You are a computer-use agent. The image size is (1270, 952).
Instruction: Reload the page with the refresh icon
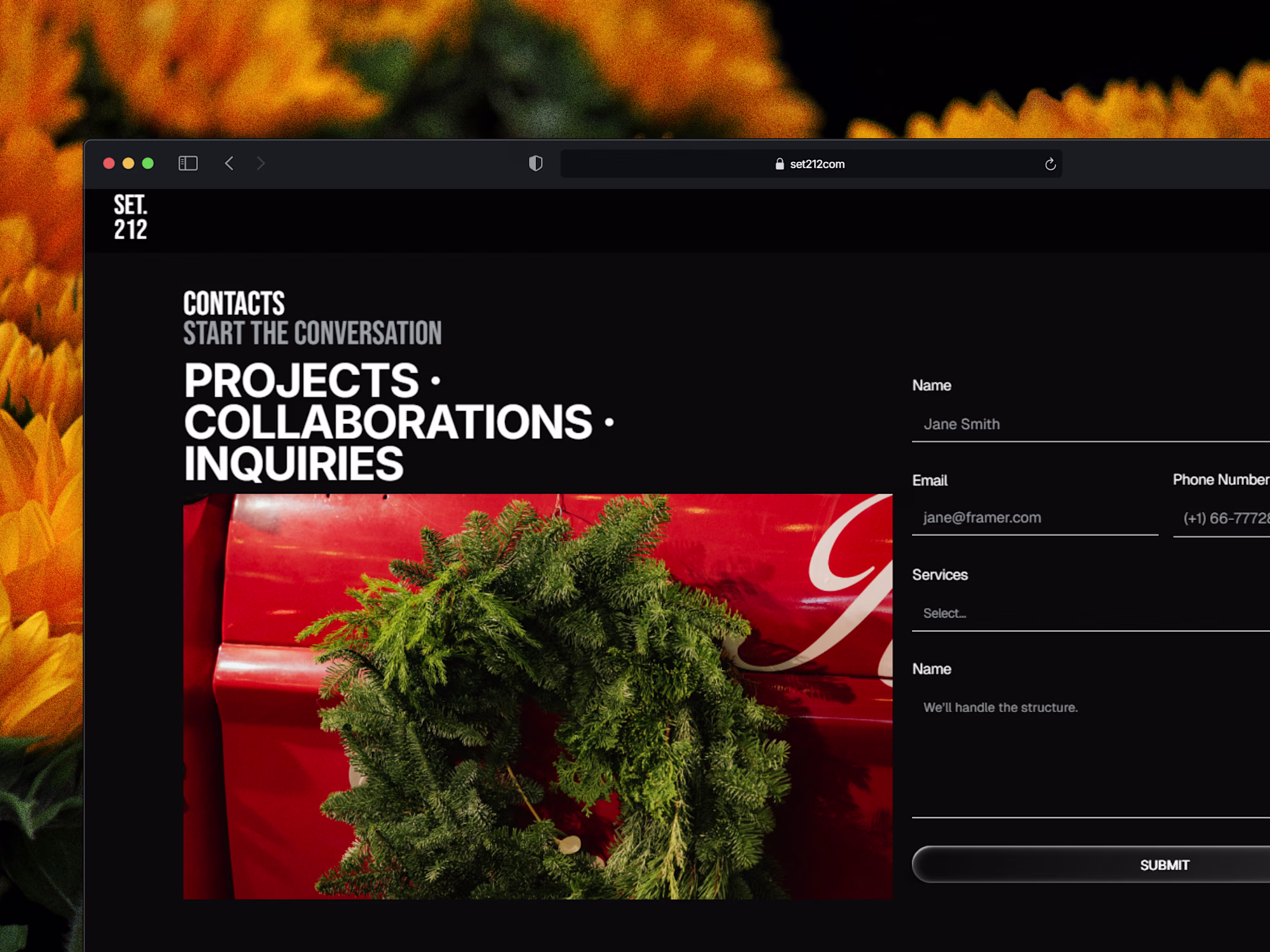[x=1050, y=164]
